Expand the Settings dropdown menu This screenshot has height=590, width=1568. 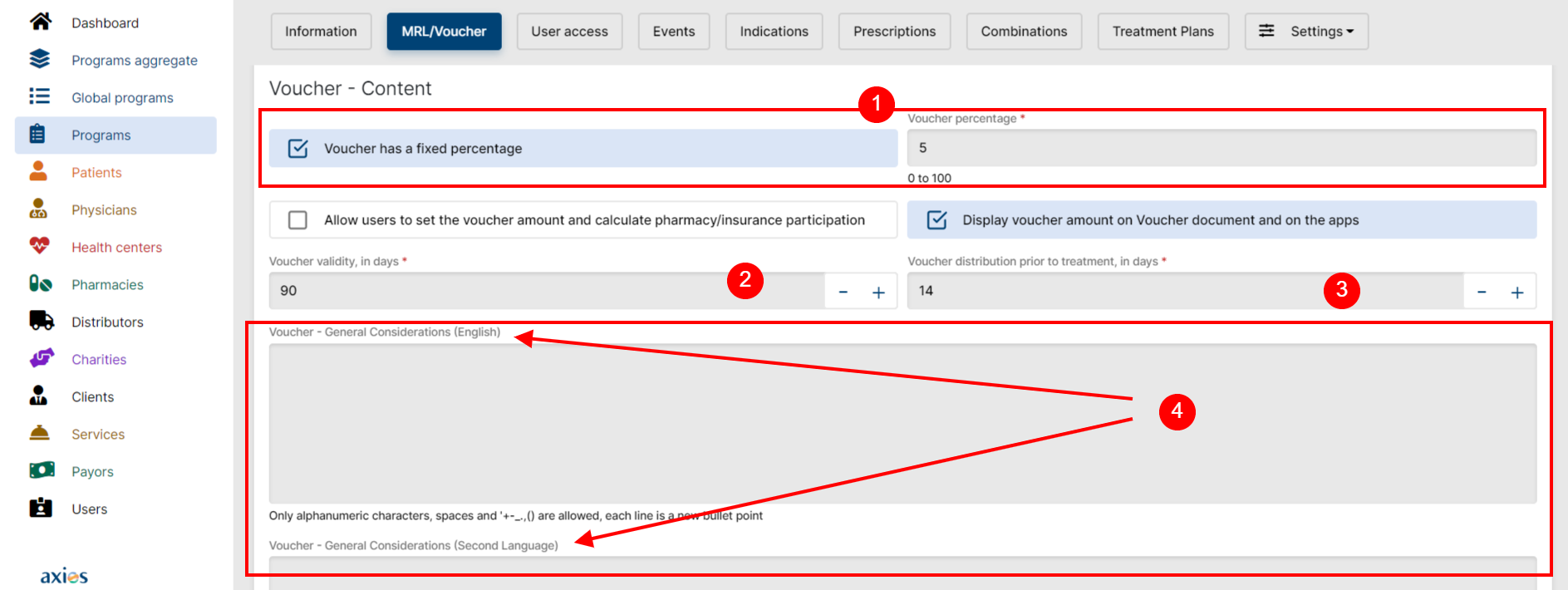1306,32
